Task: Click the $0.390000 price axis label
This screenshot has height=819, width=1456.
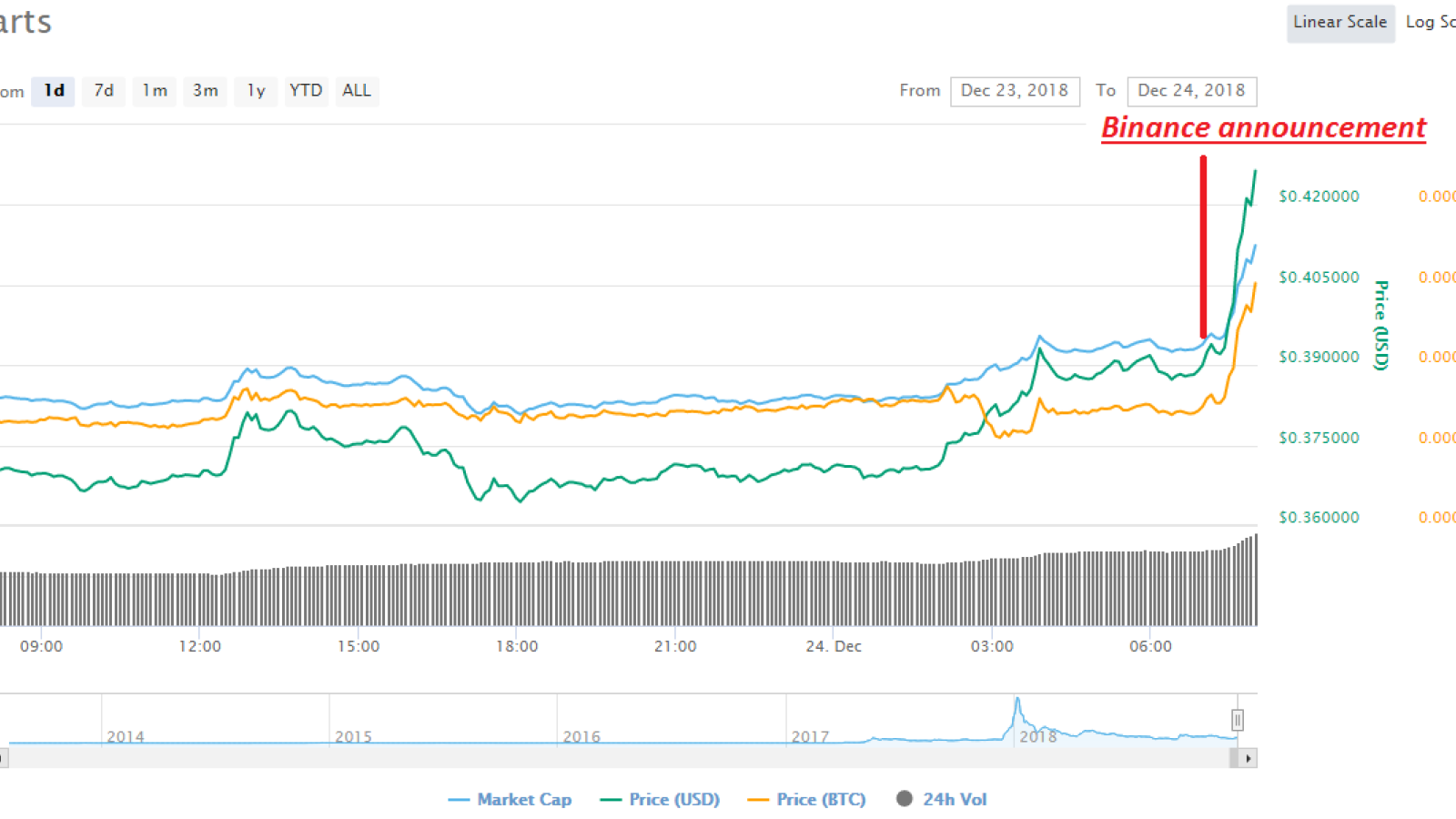Action: click(x=1319, y=357)
